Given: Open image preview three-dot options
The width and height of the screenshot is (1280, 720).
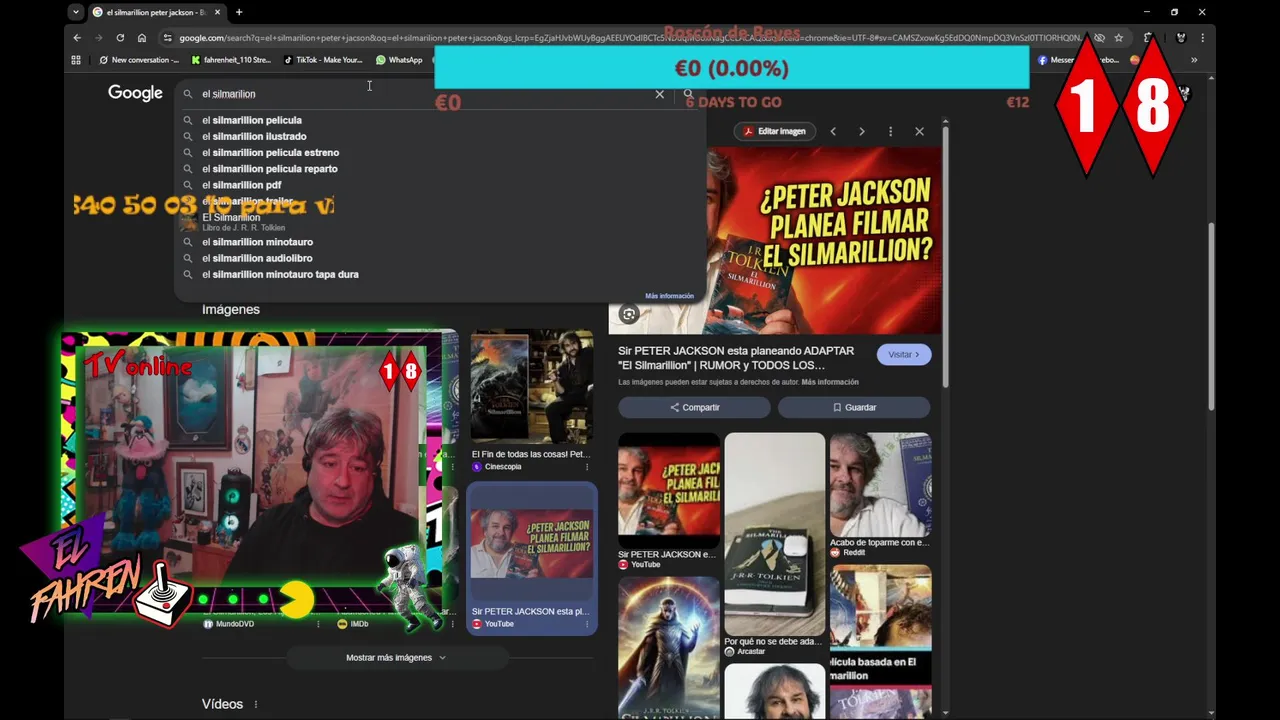Looking at the screenshot, I should 890,131.
